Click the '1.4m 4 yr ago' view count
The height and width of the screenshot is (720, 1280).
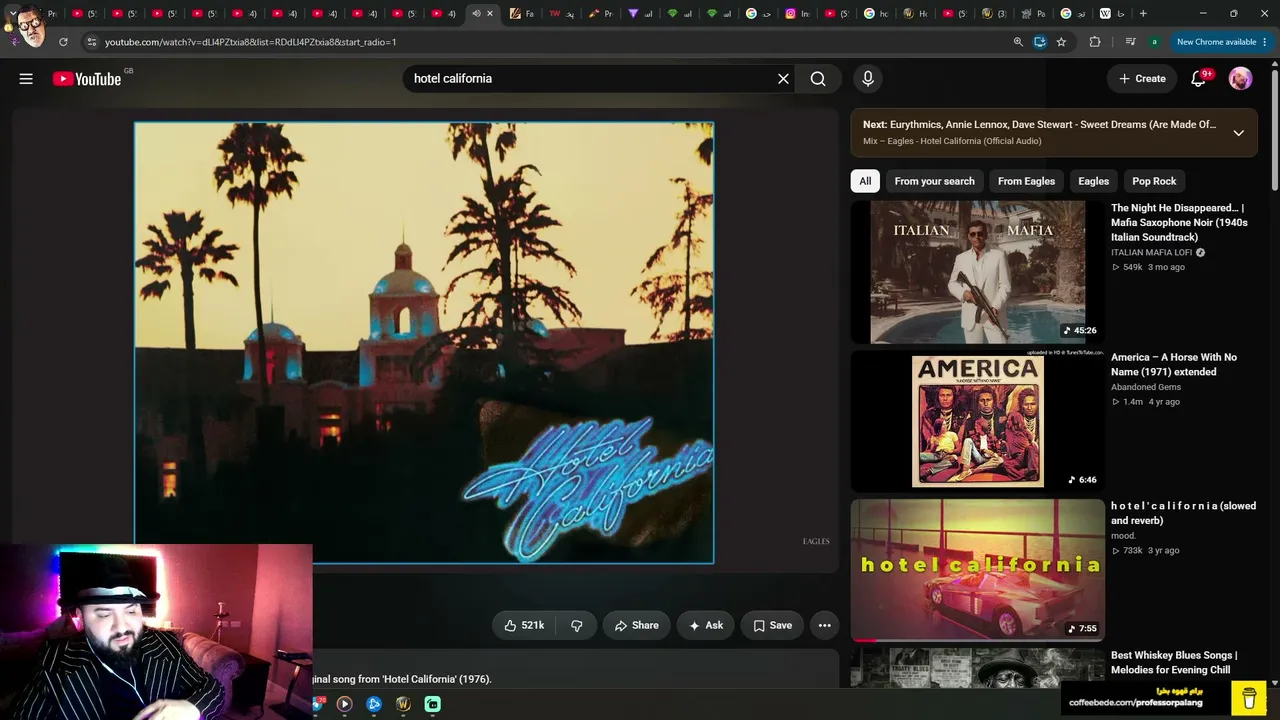(1146, 402)
